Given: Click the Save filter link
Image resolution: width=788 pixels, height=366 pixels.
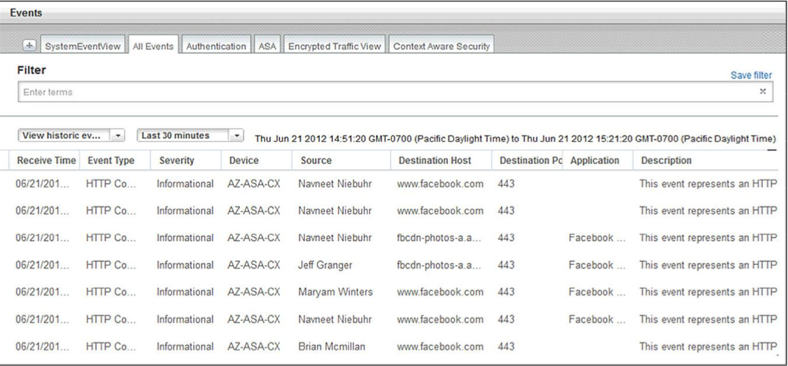Looking at the screenshot, I should [x=751, y=75].
